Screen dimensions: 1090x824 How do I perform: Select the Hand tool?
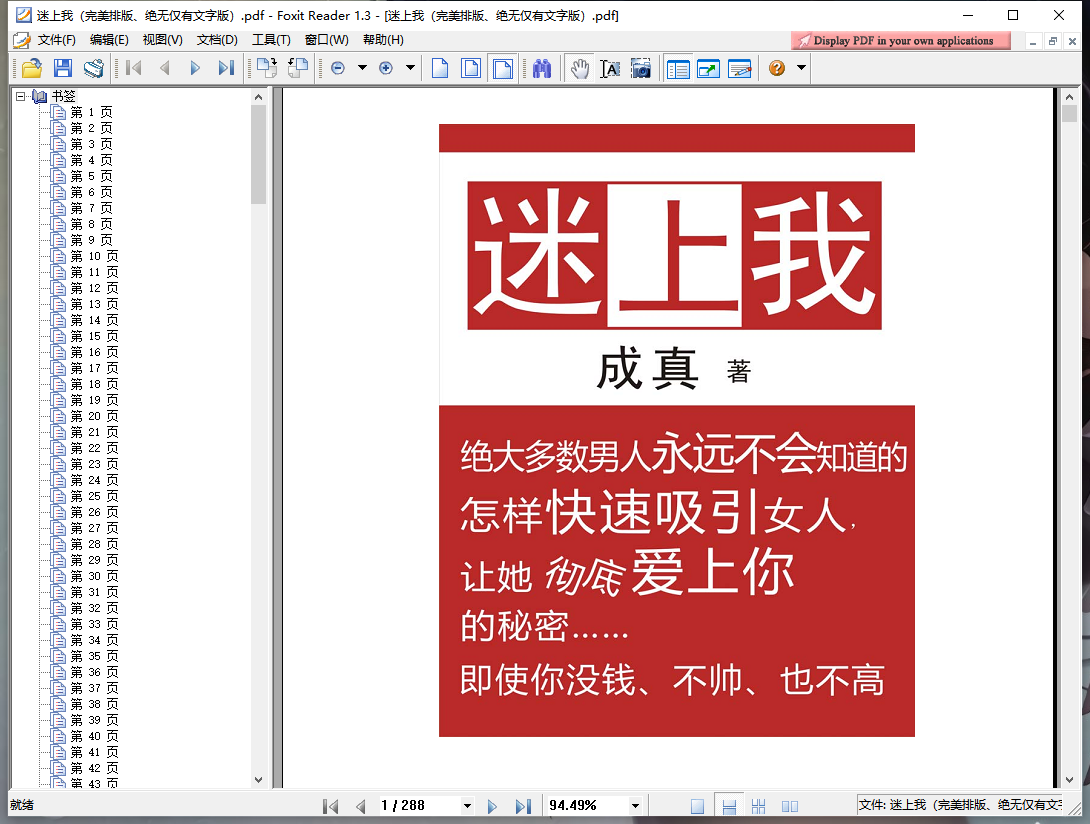click(x=579, y=68)
